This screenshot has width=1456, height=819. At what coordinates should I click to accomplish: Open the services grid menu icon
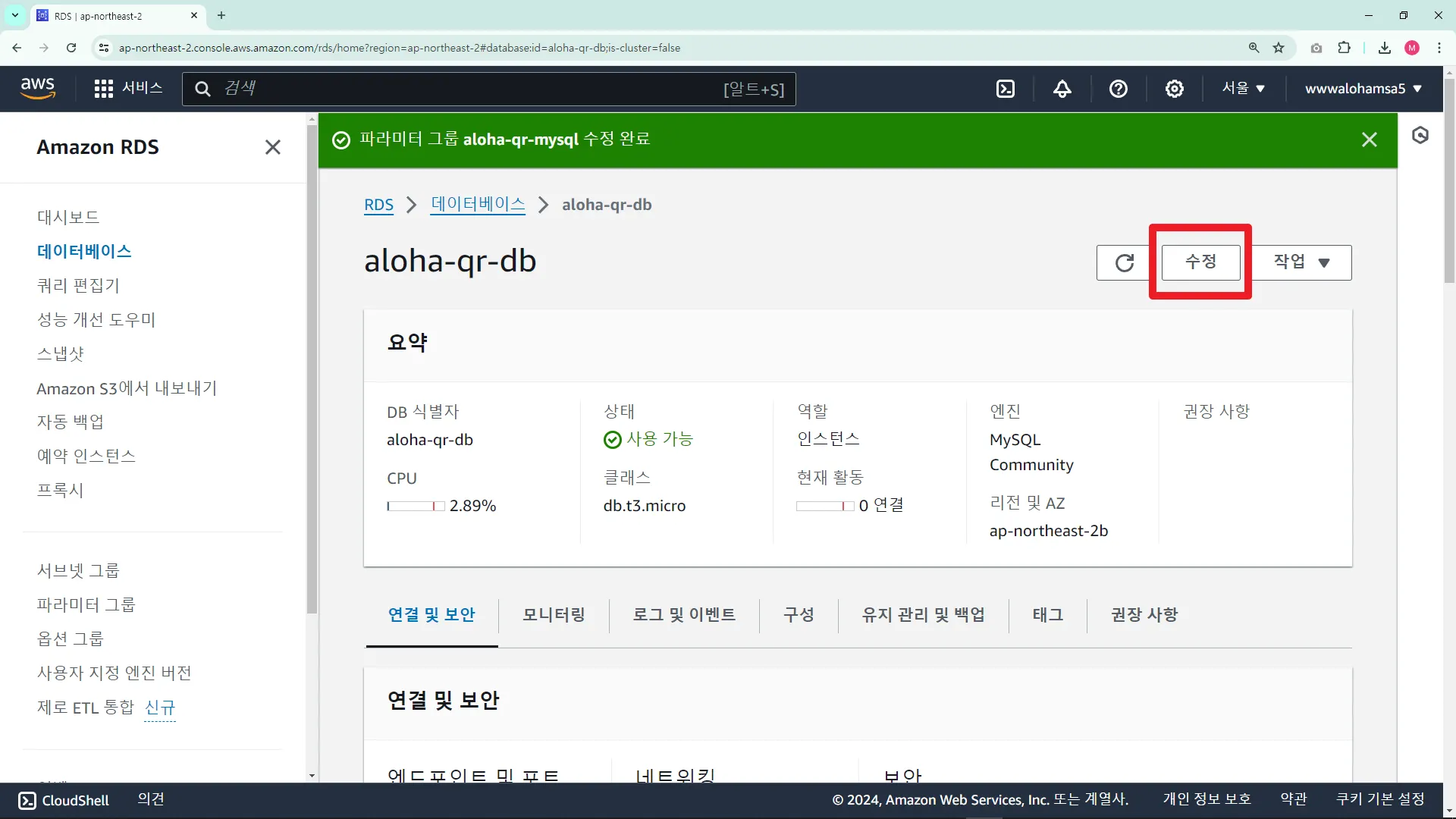[x=104, y=89]
